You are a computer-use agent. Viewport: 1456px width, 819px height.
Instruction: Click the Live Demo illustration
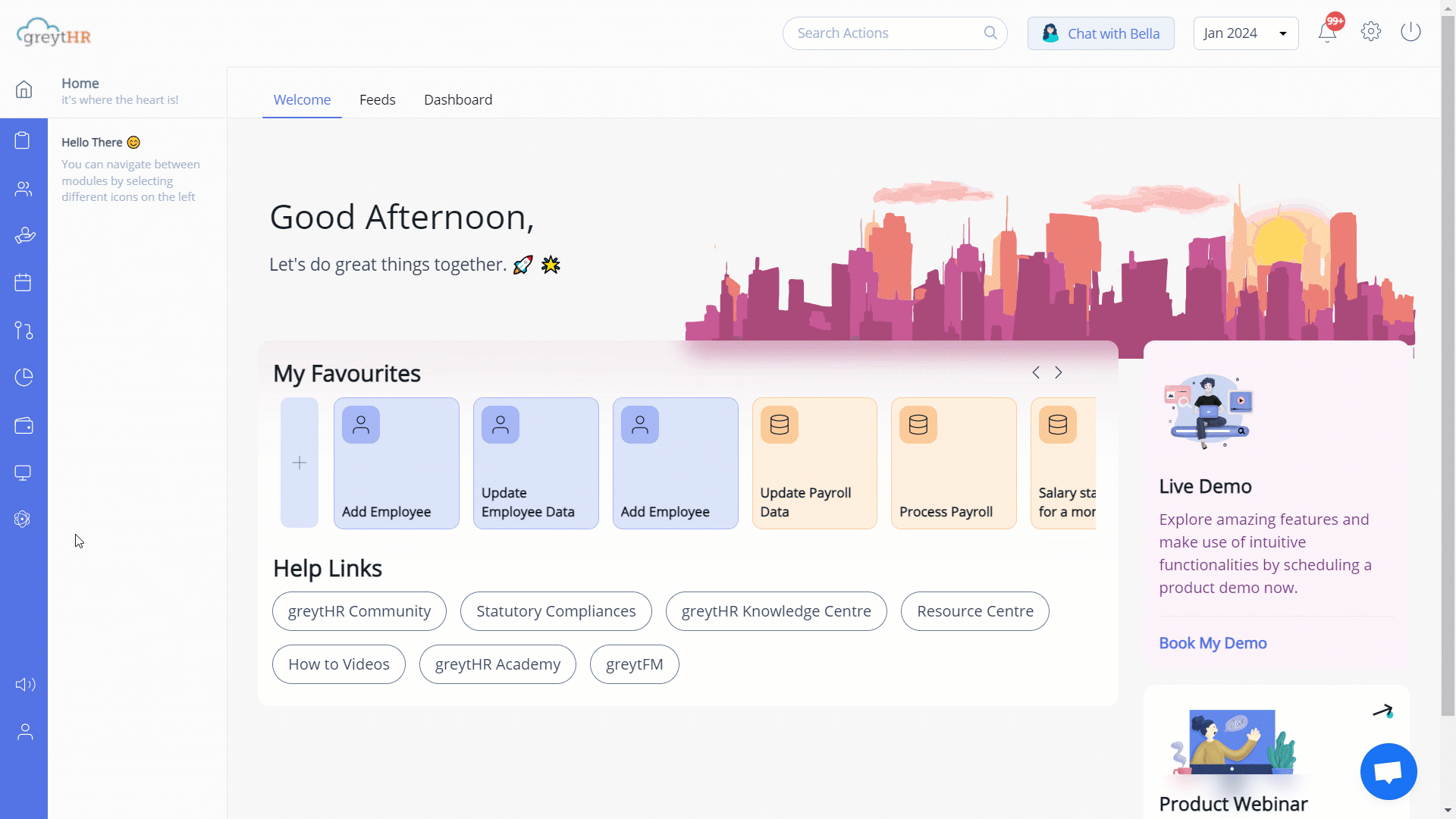click(1209, 411)
